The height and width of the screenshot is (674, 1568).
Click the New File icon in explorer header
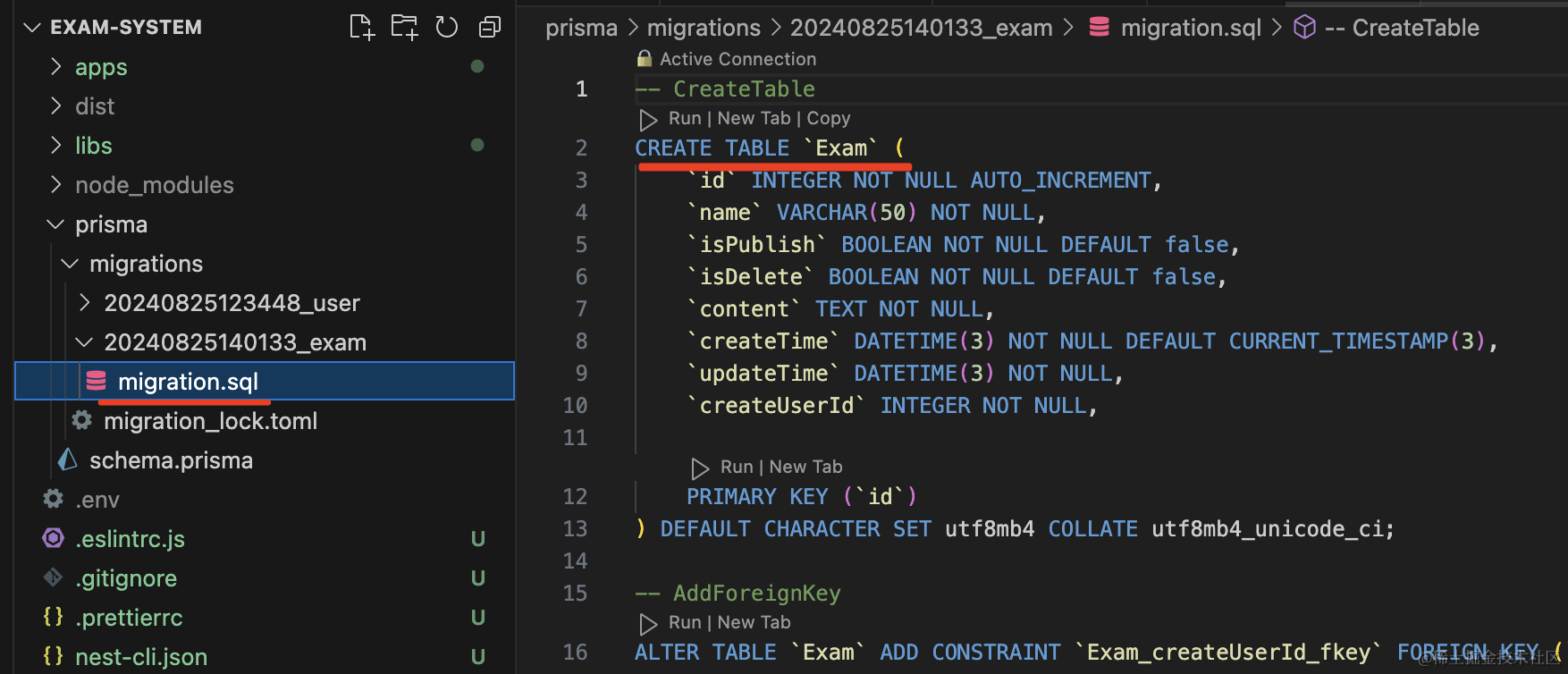(361, 28)
